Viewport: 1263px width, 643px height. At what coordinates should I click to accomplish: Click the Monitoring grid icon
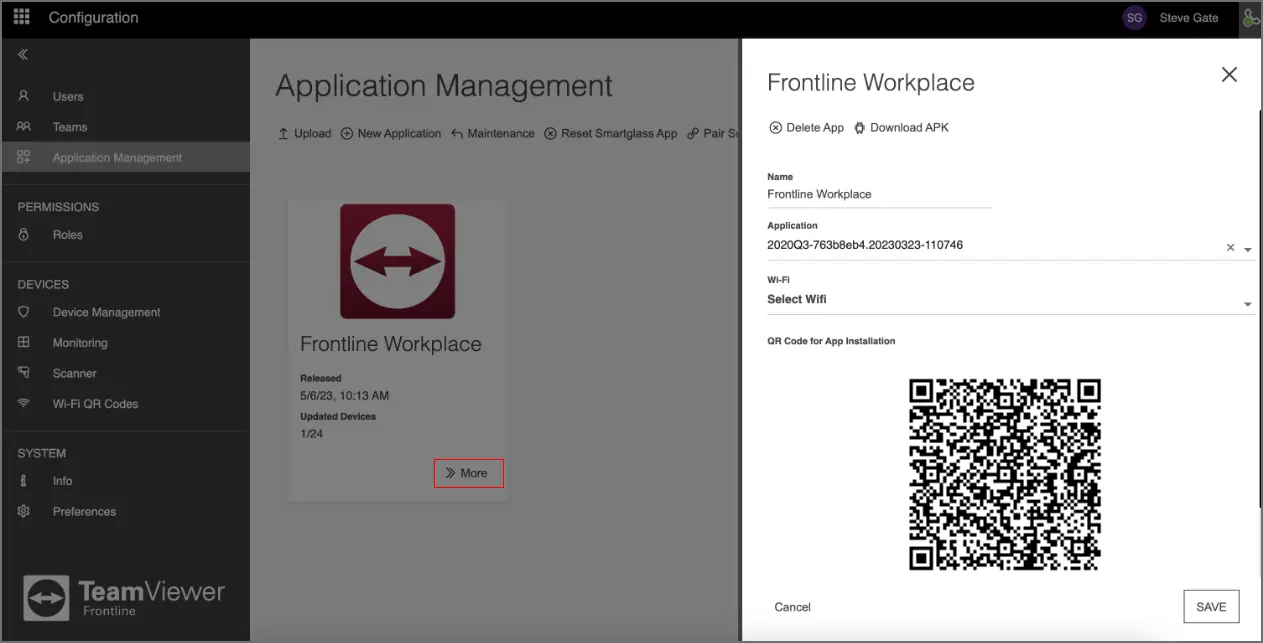[x=24, y=342]
